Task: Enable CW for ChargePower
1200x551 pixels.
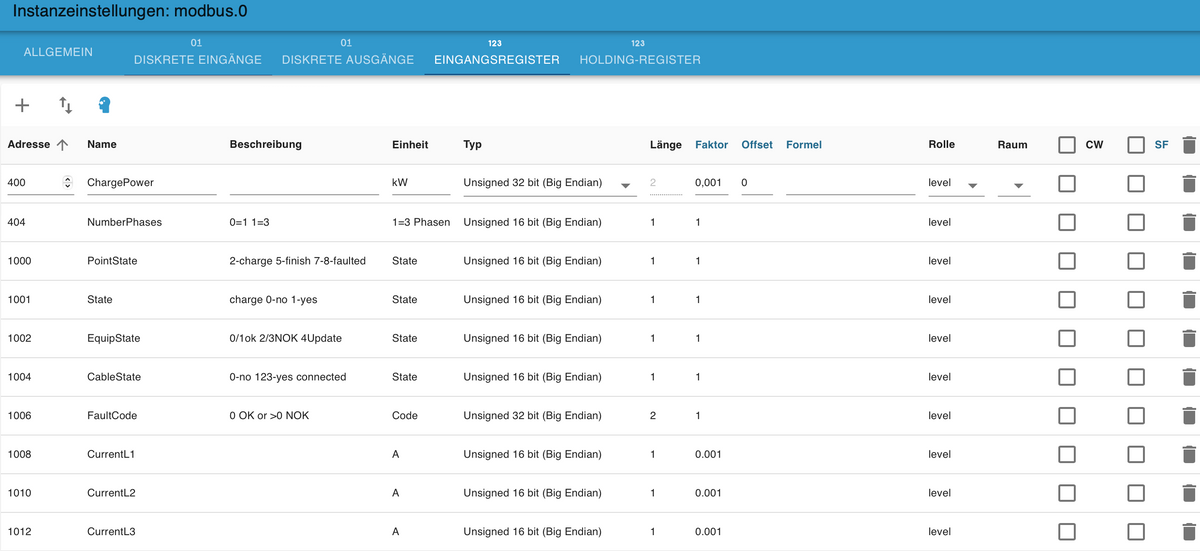Action: [1067, 183]
